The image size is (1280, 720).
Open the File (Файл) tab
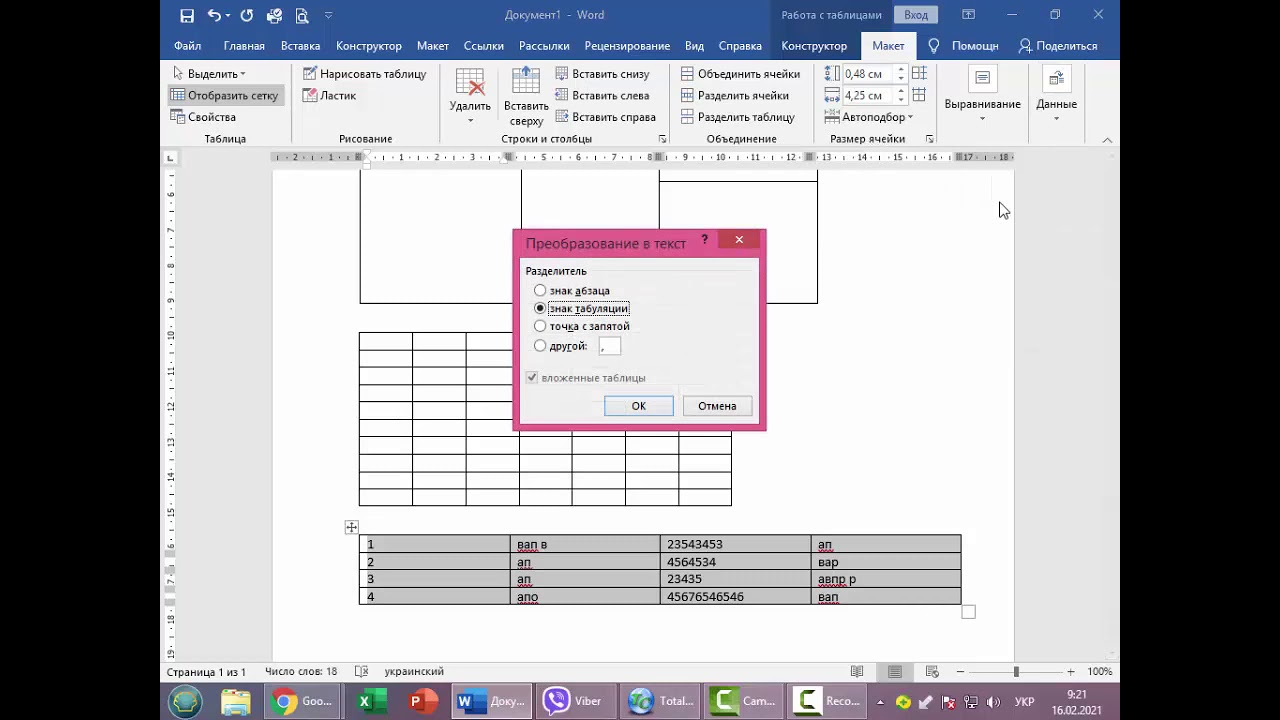pyautogui.click(x=187, y=46)
